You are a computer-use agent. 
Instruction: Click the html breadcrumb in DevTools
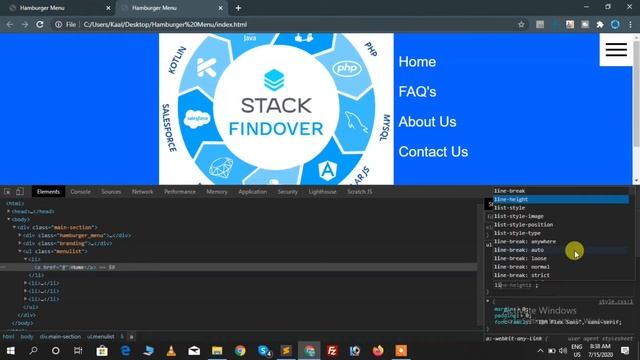click(8, 337)
